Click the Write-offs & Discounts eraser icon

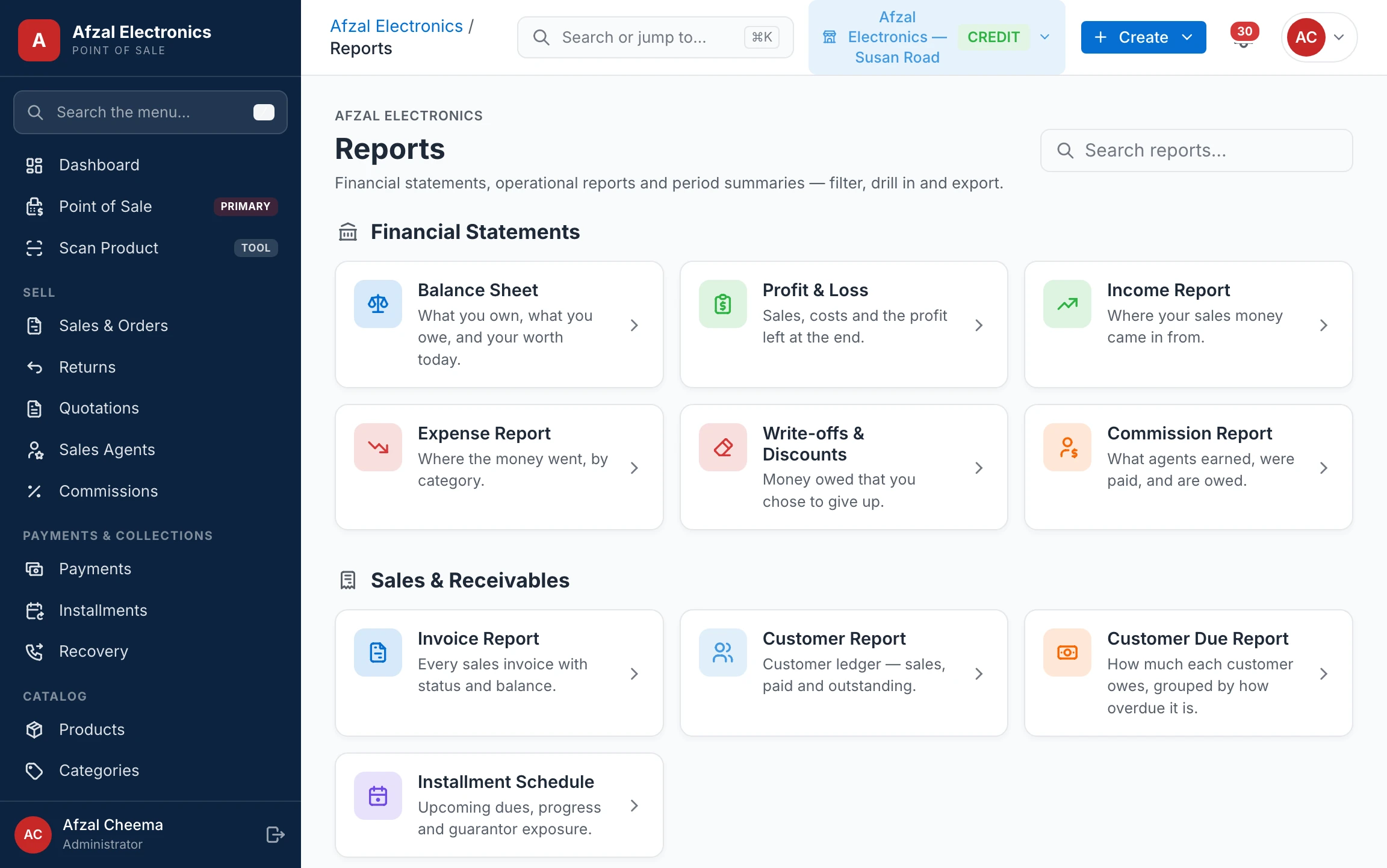723,447
